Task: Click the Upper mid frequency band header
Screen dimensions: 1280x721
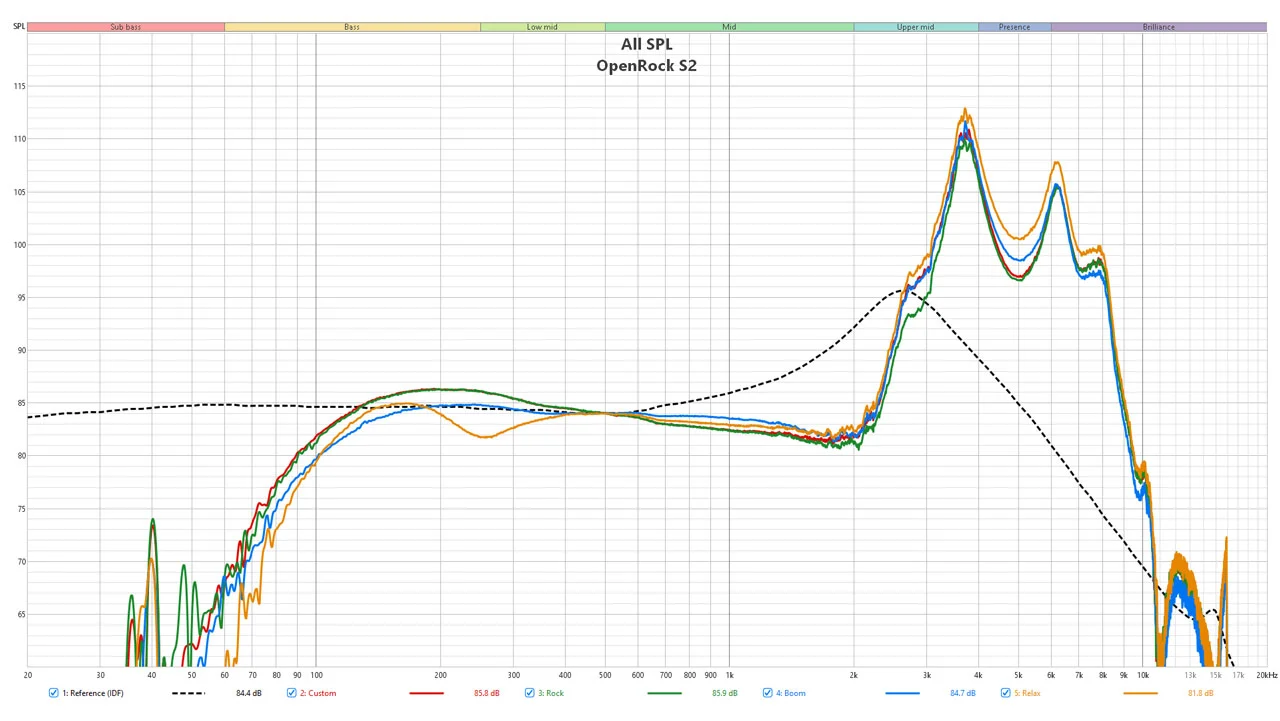Action: click(x=916, y=27)
